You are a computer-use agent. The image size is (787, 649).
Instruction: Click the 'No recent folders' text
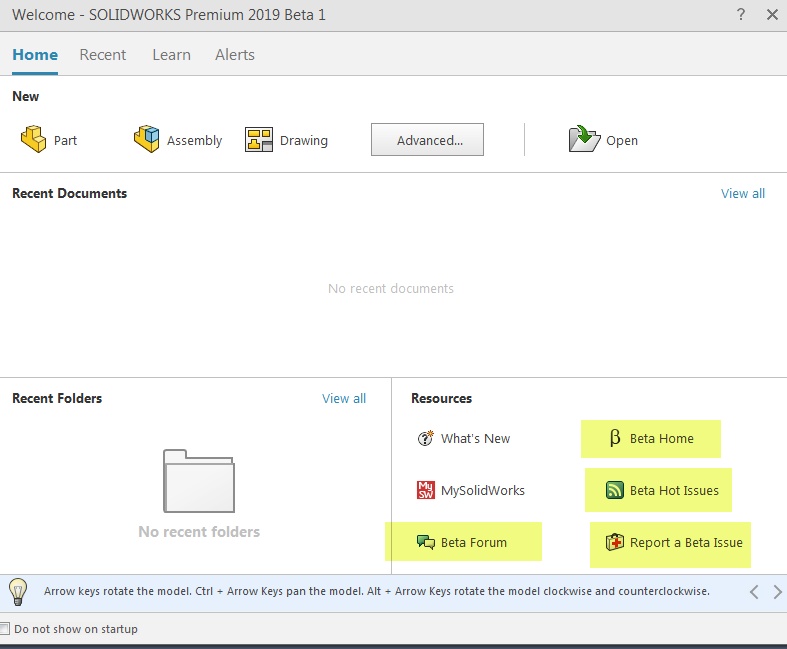[x=199, y=531]
